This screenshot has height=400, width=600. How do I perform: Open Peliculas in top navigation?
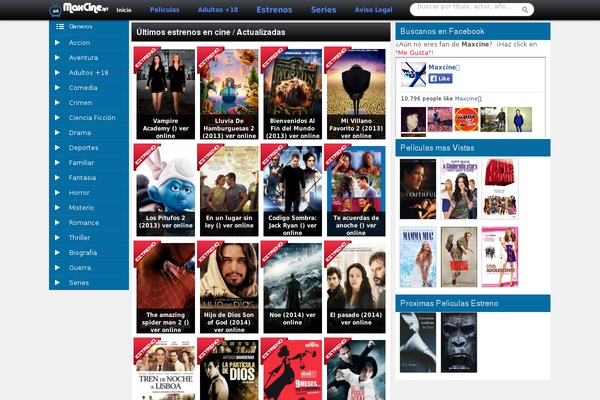click(165, 10)
